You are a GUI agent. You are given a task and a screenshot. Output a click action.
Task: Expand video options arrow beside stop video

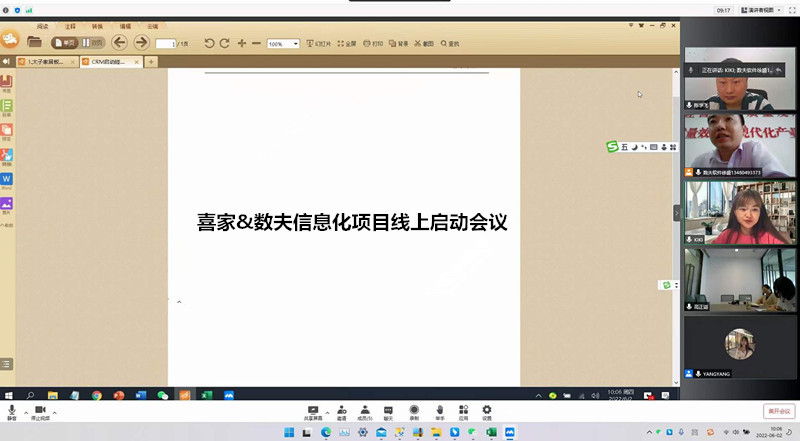[x=55, y=411]
